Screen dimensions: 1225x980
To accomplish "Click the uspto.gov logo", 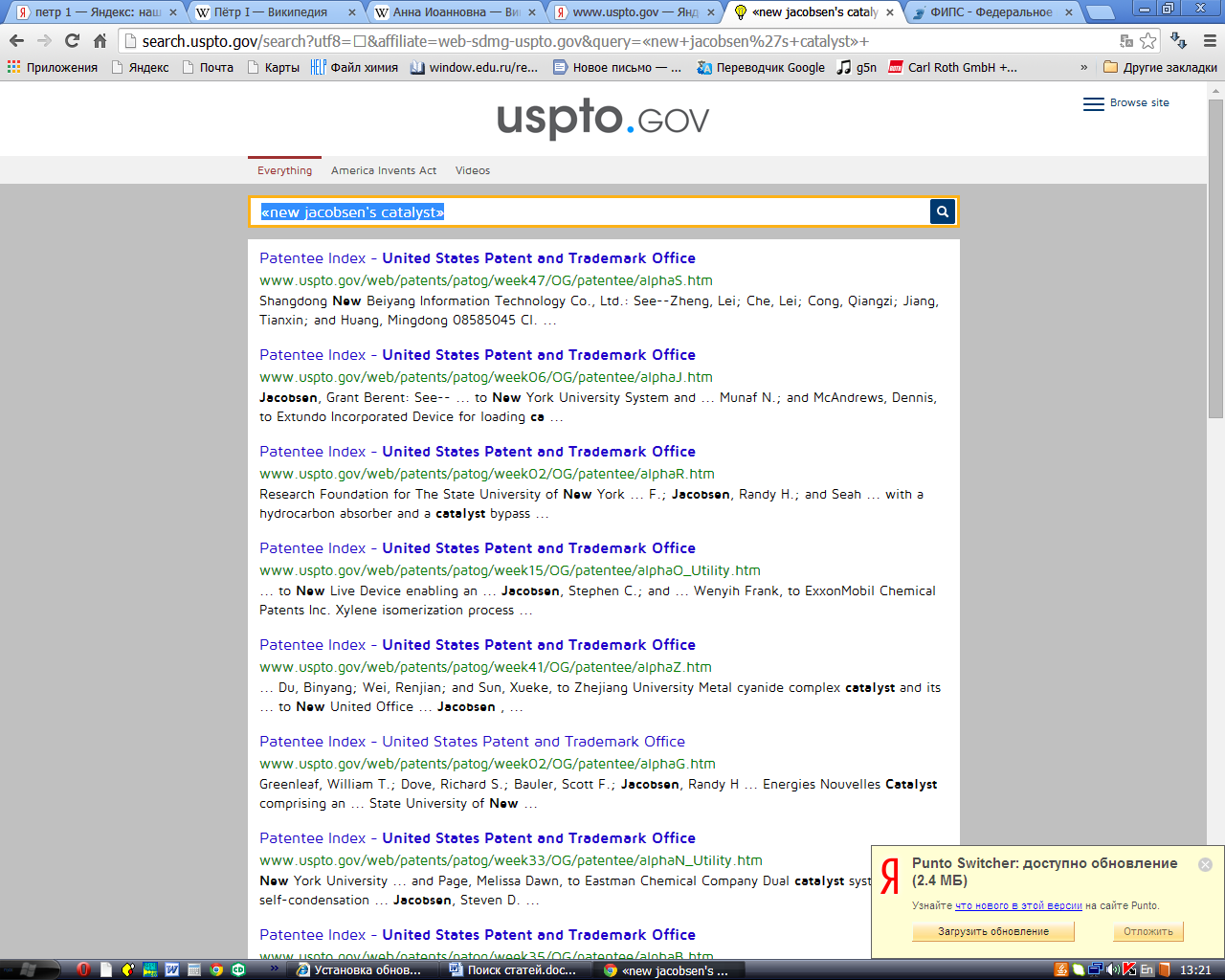I will [603, 118].
